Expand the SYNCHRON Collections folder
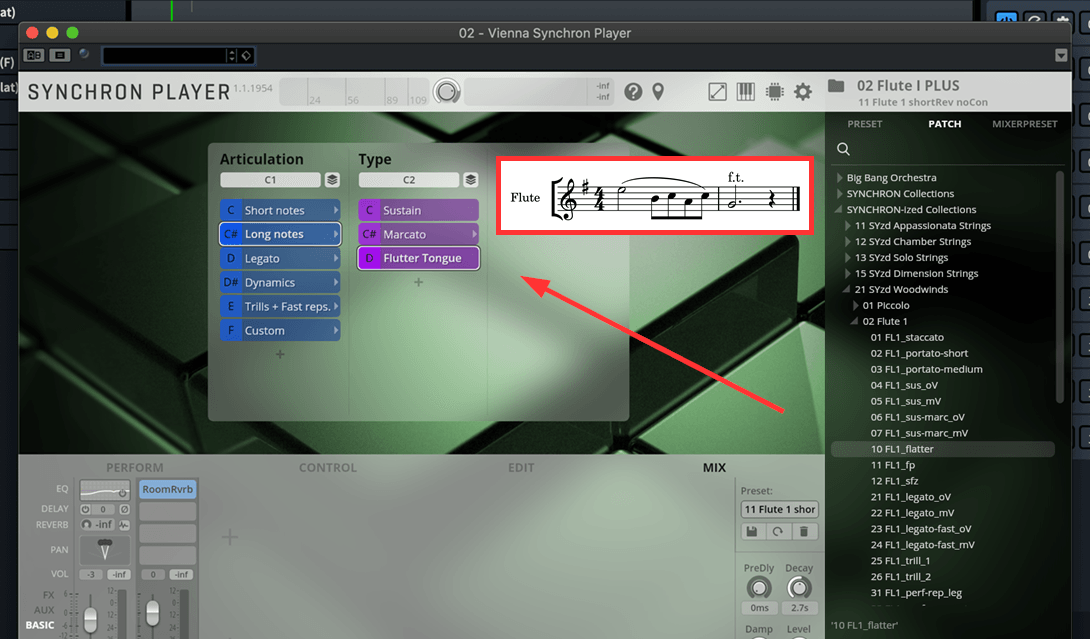The width and height of the screenshot is (1090, 639). tap(840, 194)
